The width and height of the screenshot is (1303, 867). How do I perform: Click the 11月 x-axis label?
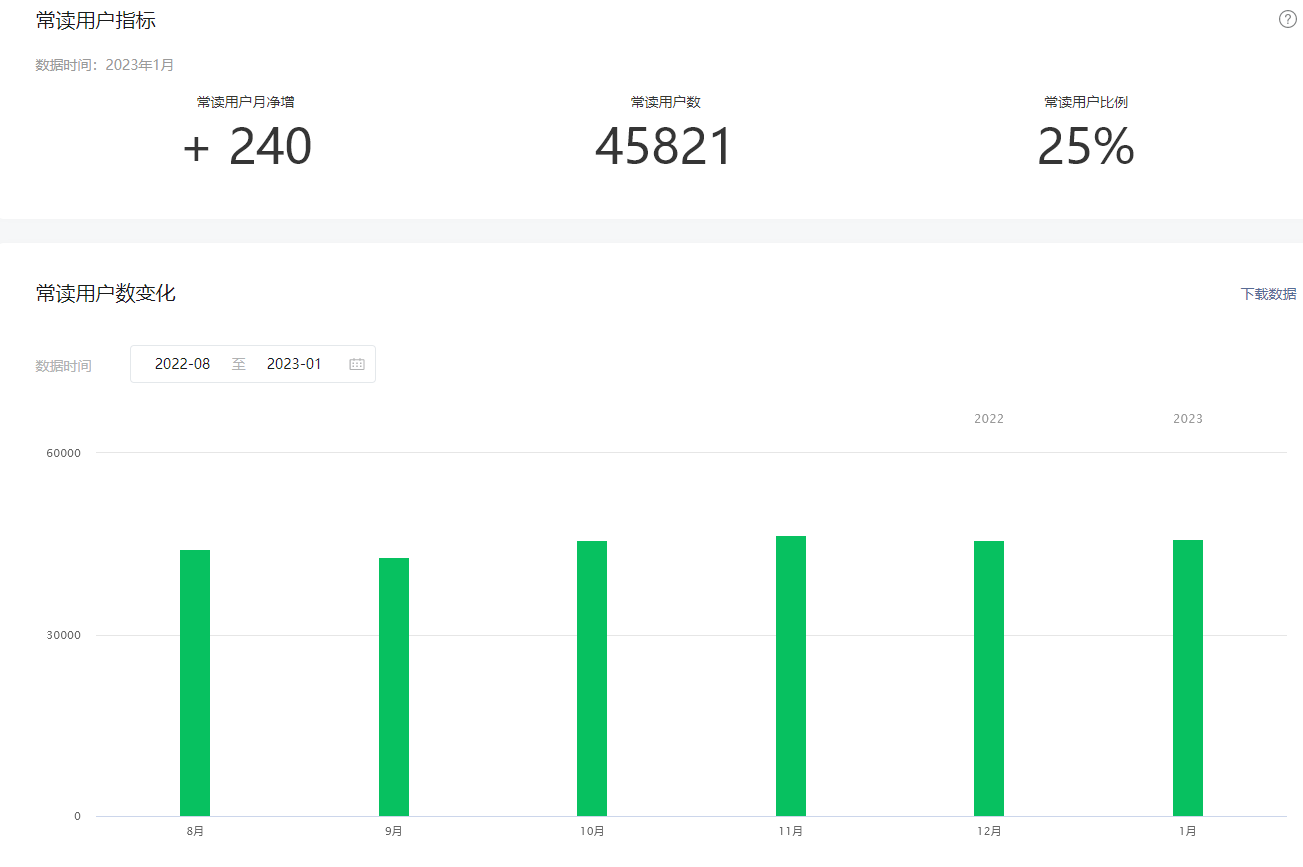[791, 831]
